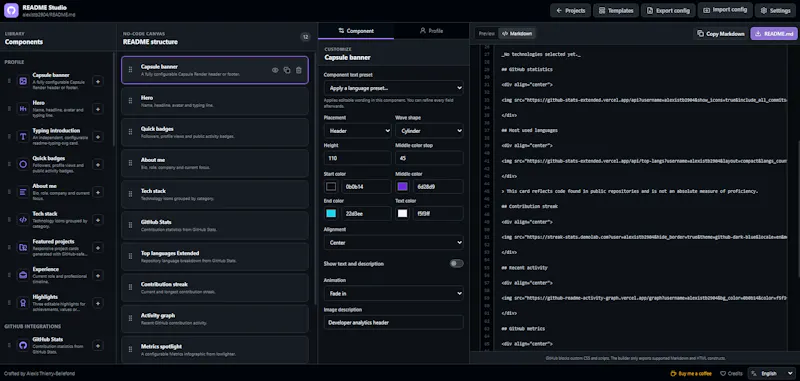Open the Wave shape Cylinder dropdown
Viewport: 800px width, 381px height.
click(x=429, y=131)
